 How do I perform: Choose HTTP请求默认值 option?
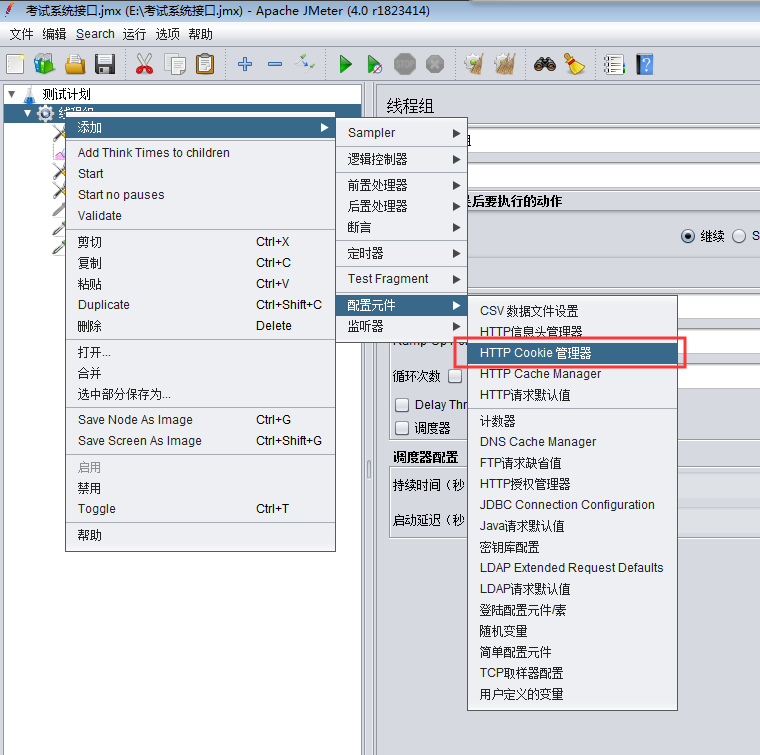572,395
